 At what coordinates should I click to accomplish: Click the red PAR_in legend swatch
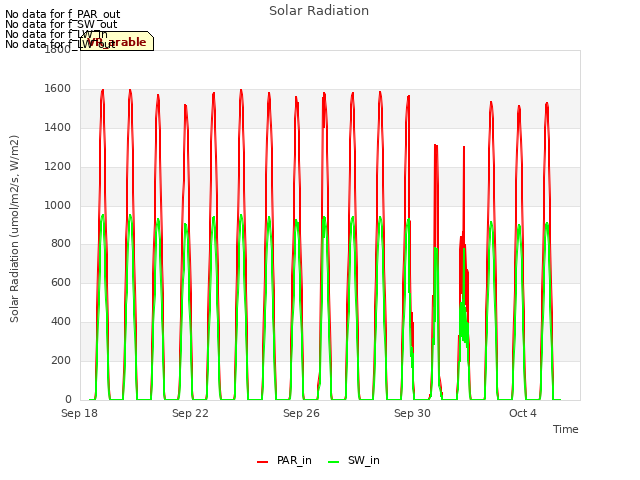[262, 462]
